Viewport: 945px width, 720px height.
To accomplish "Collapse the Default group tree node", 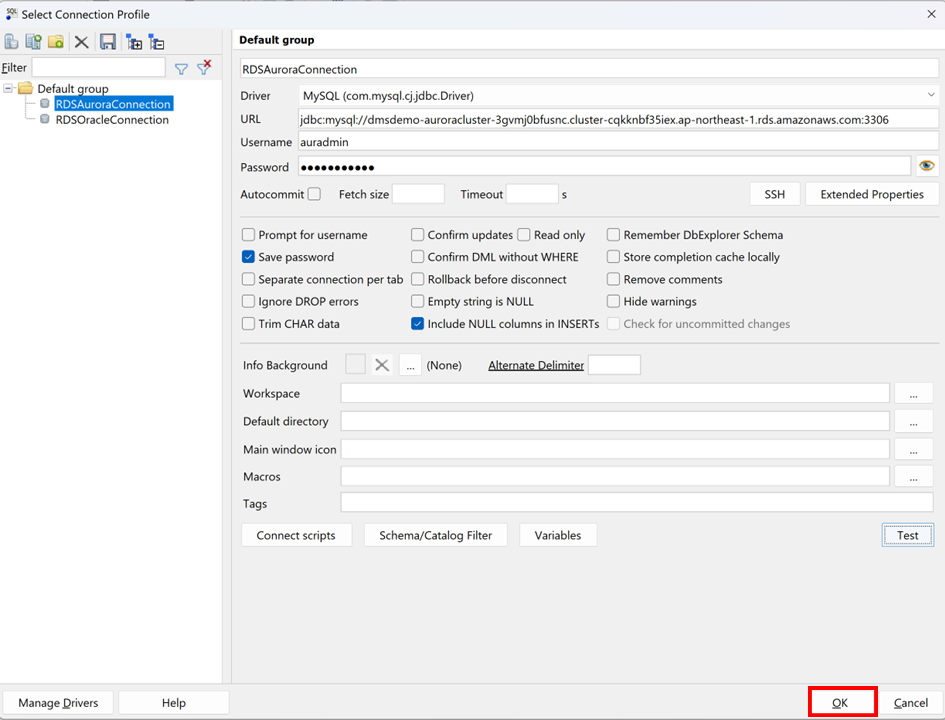I will (8, 89).
